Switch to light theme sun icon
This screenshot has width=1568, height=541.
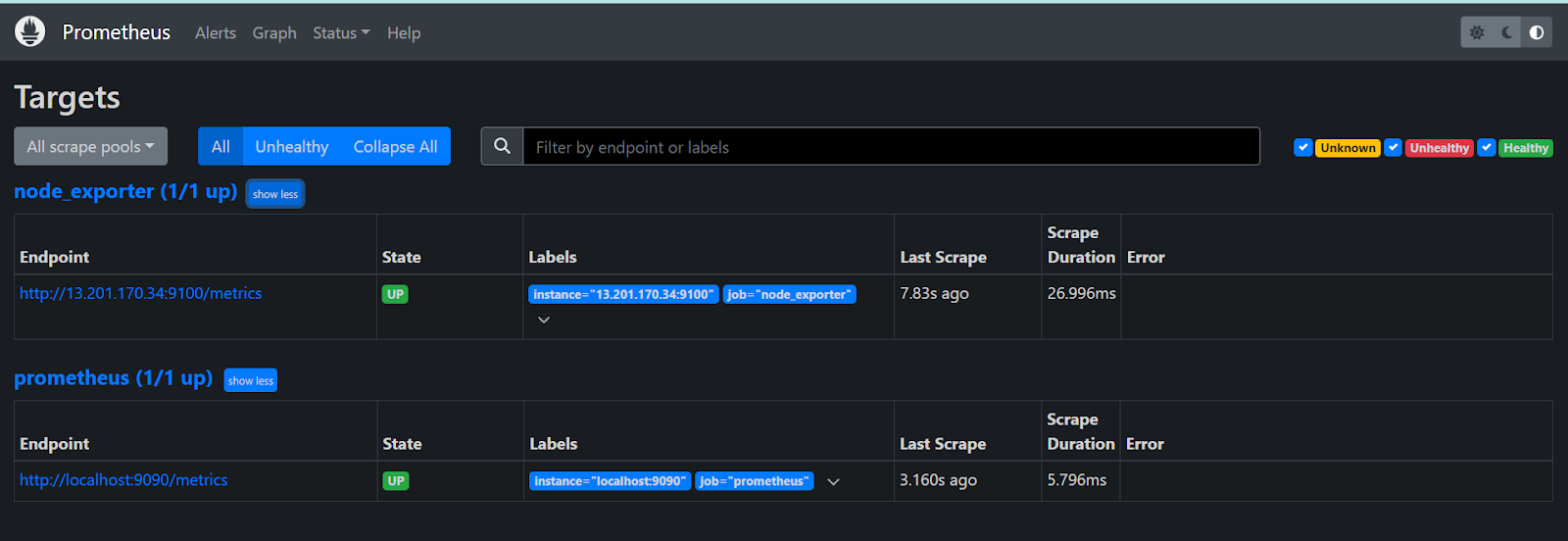point(1477,32)
